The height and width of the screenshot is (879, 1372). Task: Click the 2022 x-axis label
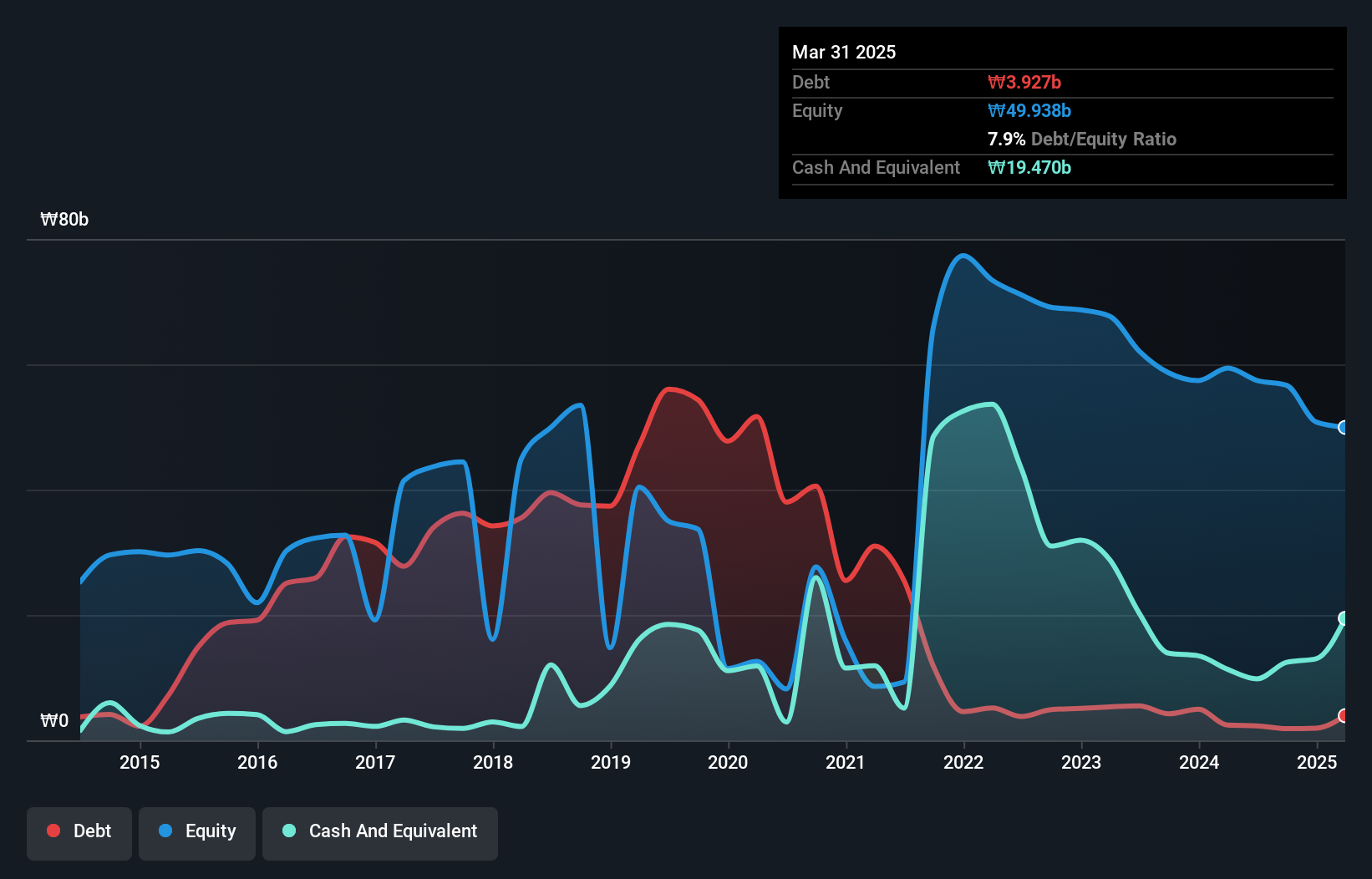963,762
